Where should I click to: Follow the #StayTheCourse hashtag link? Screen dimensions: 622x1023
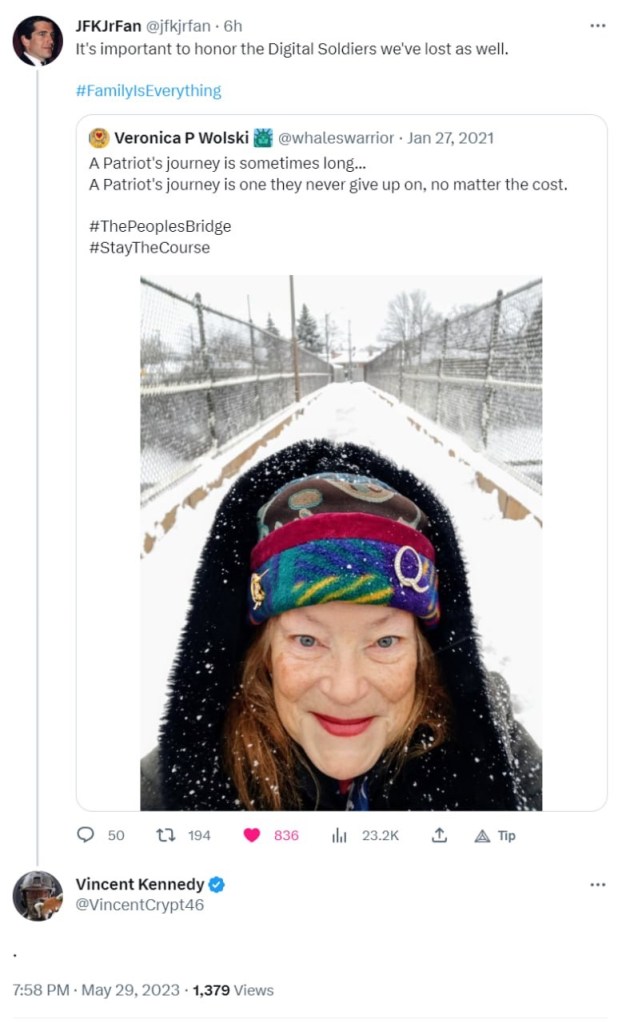149,248
